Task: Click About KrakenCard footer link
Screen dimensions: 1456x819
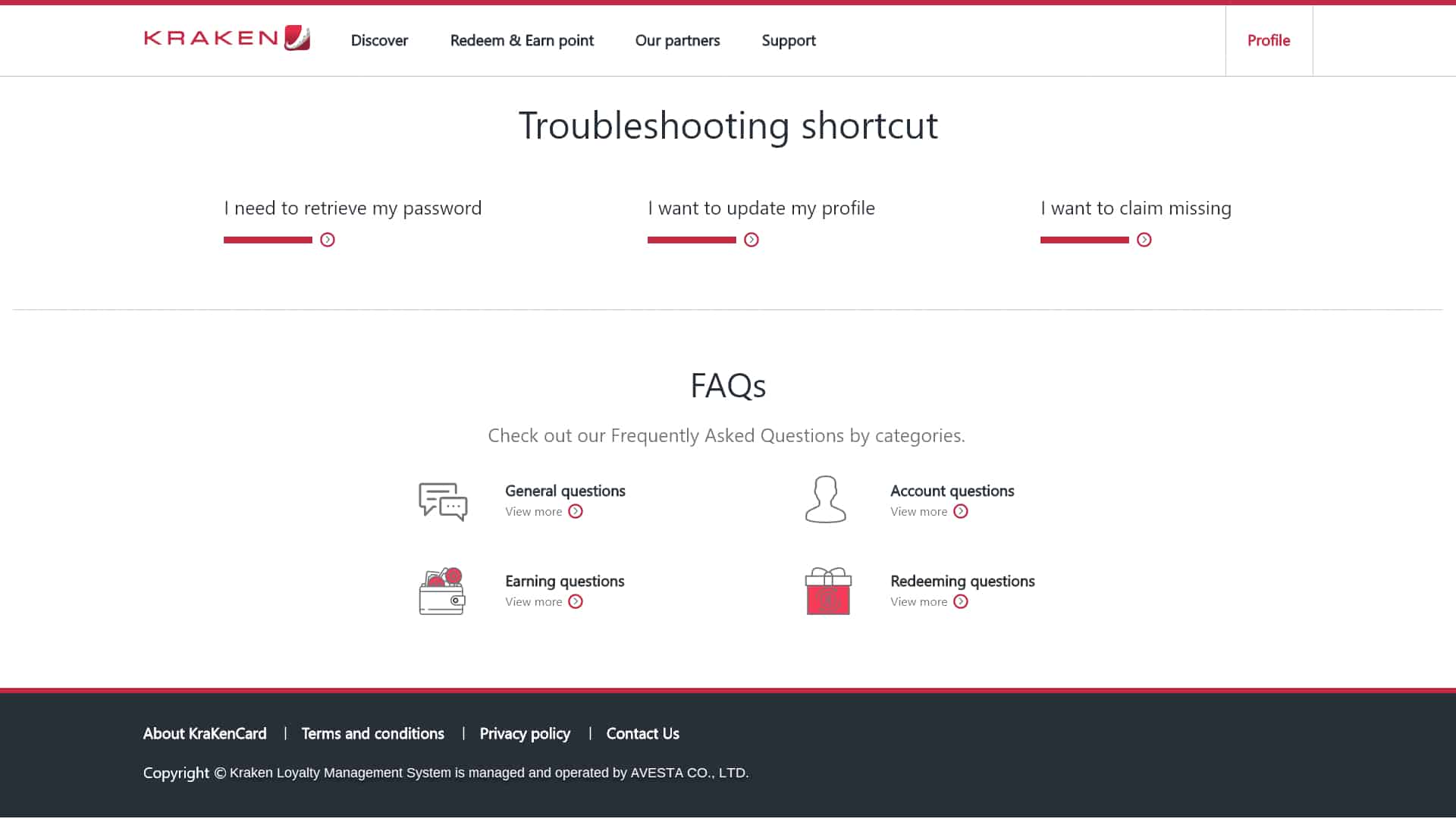Action: click(x=204, y=733)
